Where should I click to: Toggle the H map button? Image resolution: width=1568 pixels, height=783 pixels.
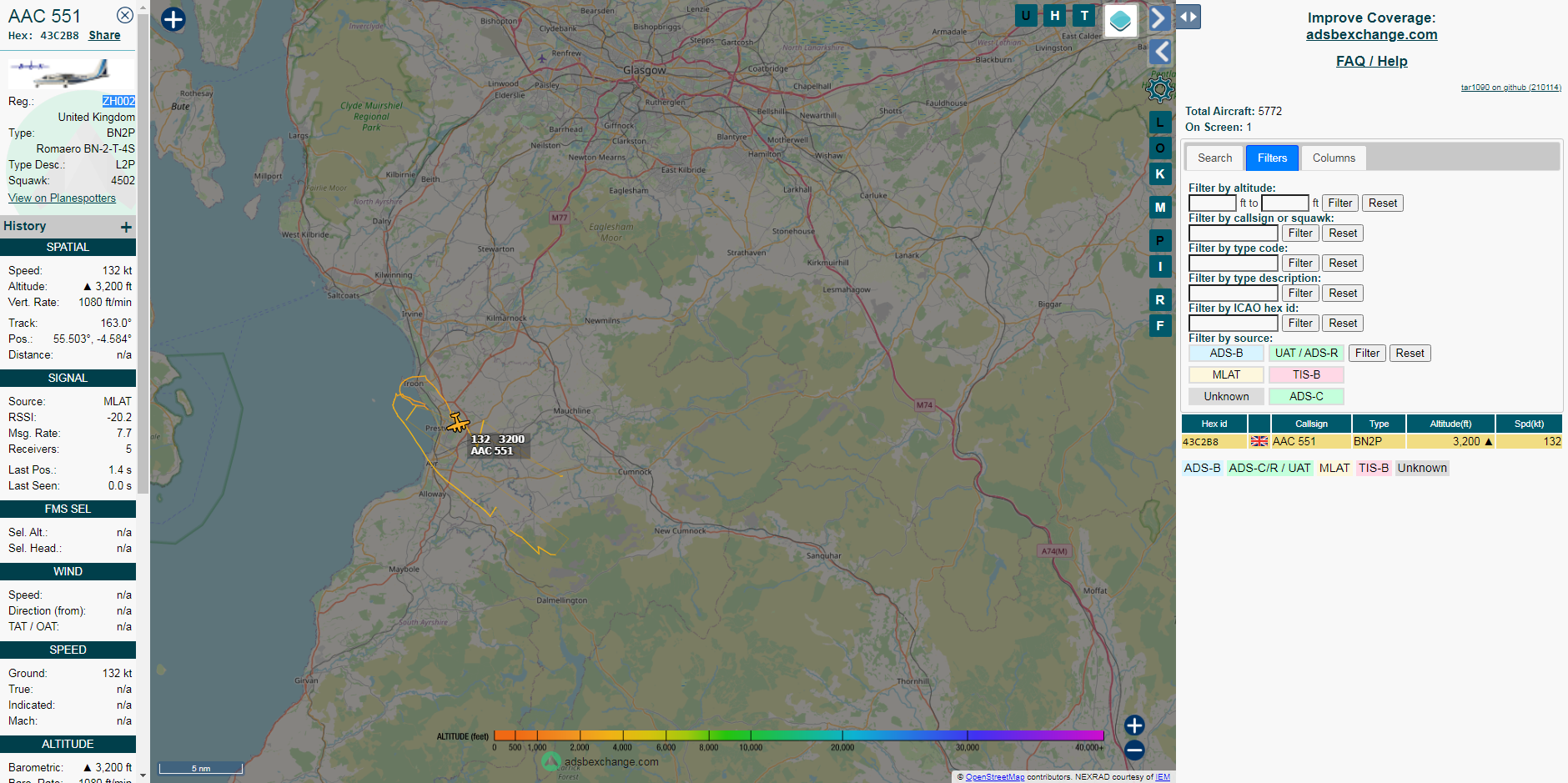tap(1055, 15)
